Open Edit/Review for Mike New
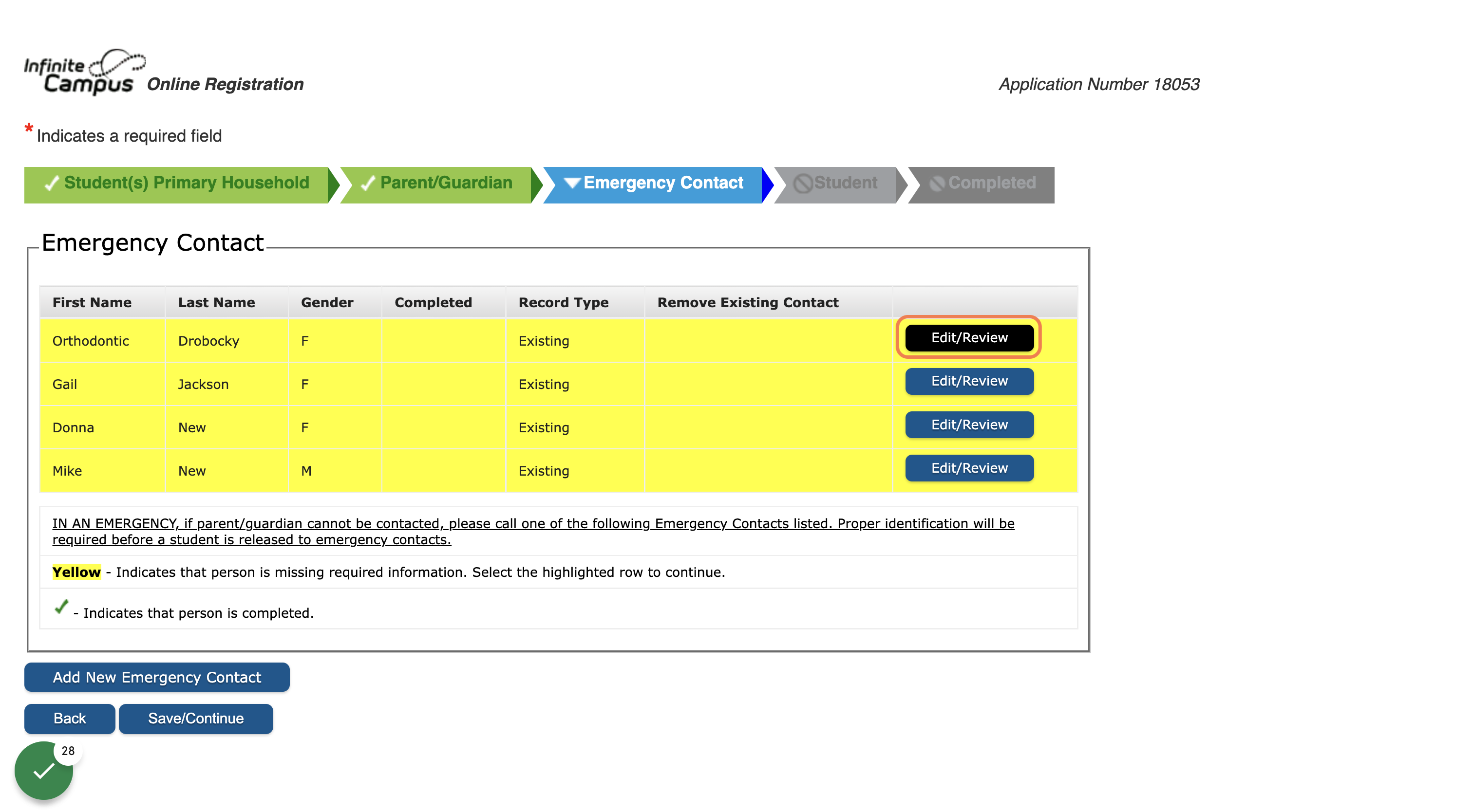The width and height of the screenshot is (1473, 812). [x=969, y=468]
